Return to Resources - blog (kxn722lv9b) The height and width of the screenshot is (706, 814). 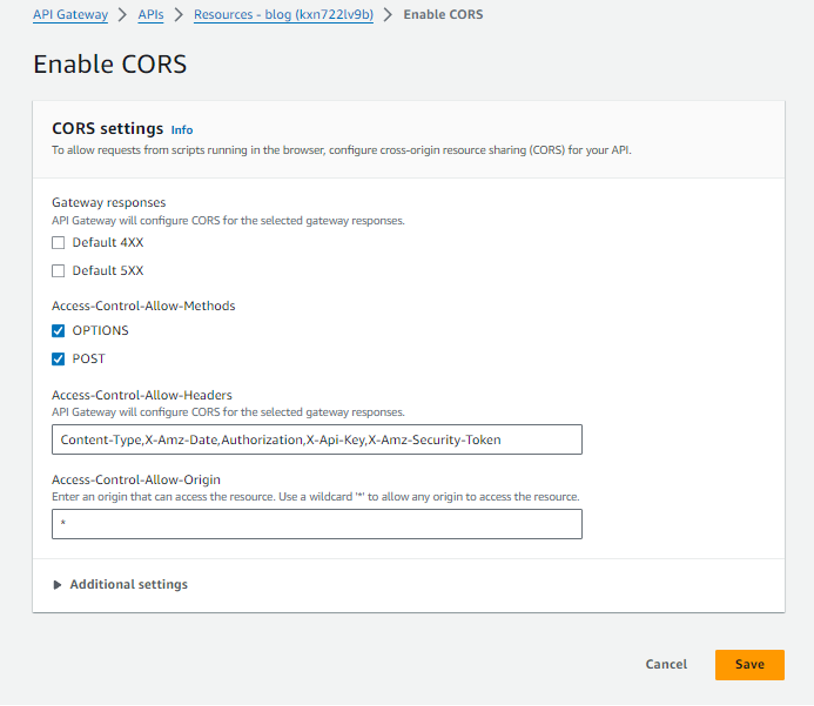coord(283,15)
